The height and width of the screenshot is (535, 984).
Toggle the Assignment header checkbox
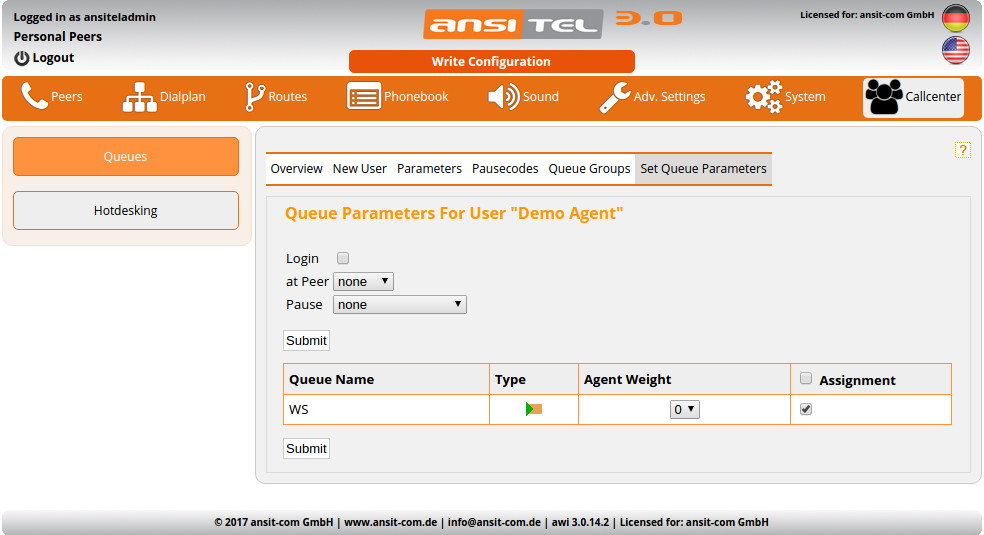[806, 379]
